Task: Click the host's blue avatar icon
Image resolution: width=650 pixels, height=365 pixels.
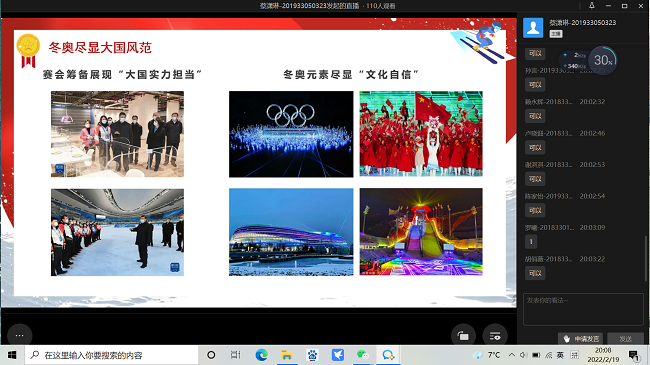Action: click(533, 28)
